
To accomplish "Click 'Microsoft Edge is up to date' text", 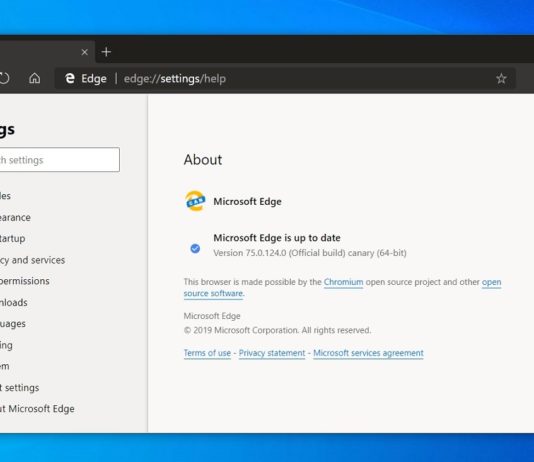I will [x=277, y=238].
